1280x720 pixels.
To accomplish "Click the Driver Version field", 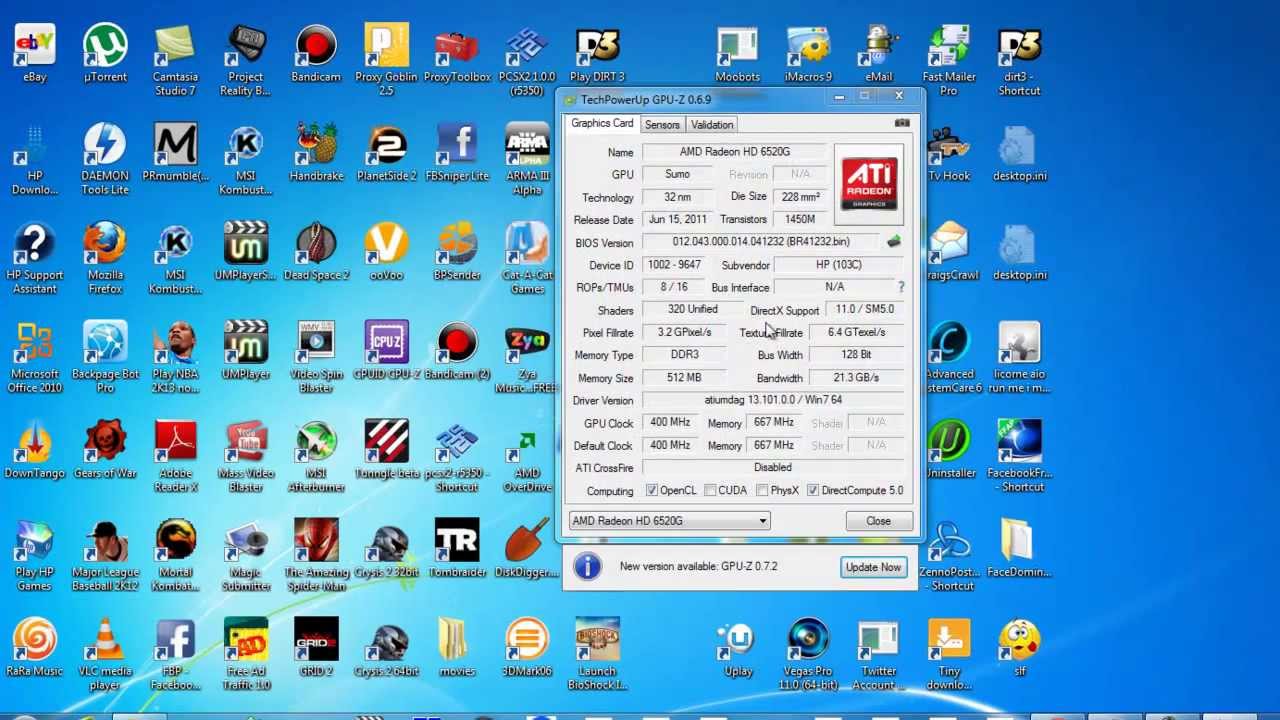I will point(773,400).
